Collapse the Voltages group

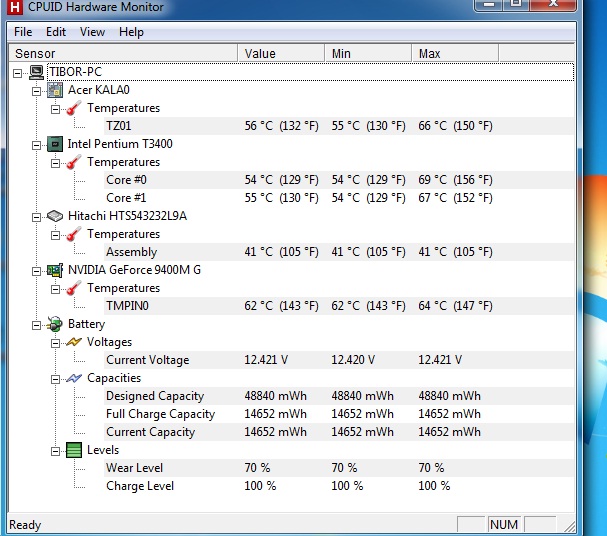coord(55,343)
